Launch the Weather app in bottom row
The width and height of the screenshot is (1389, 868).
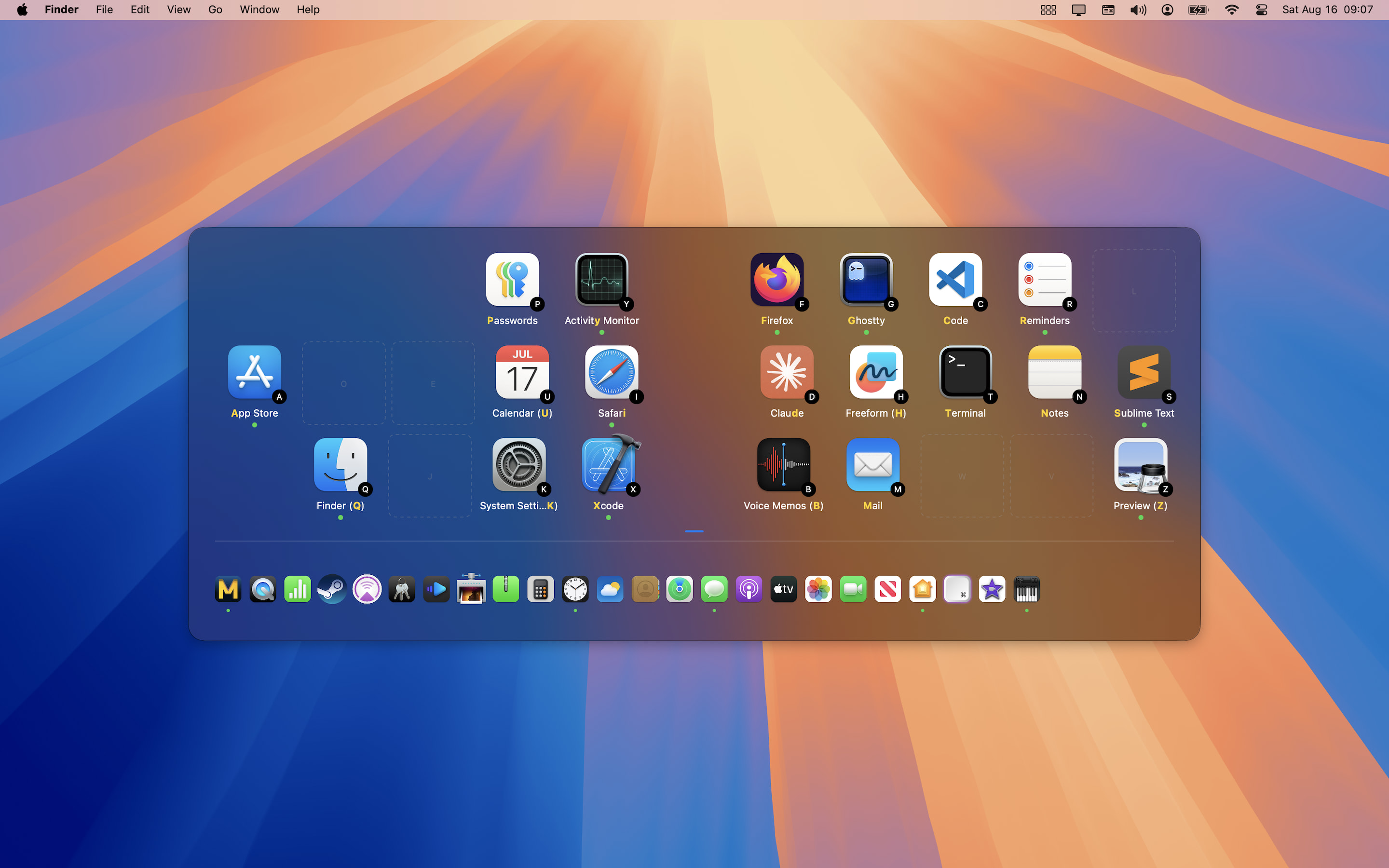tap(610, 589)
